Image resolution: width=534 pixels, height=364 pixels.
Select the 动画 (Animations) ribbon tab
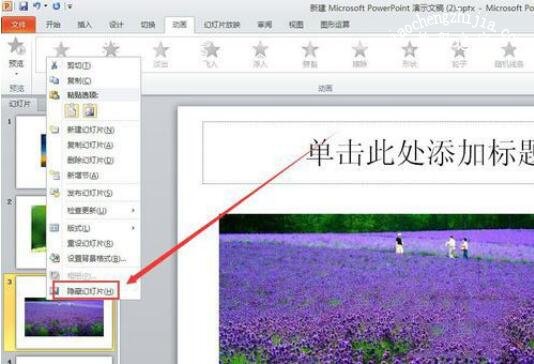click(x=179, y=25)
